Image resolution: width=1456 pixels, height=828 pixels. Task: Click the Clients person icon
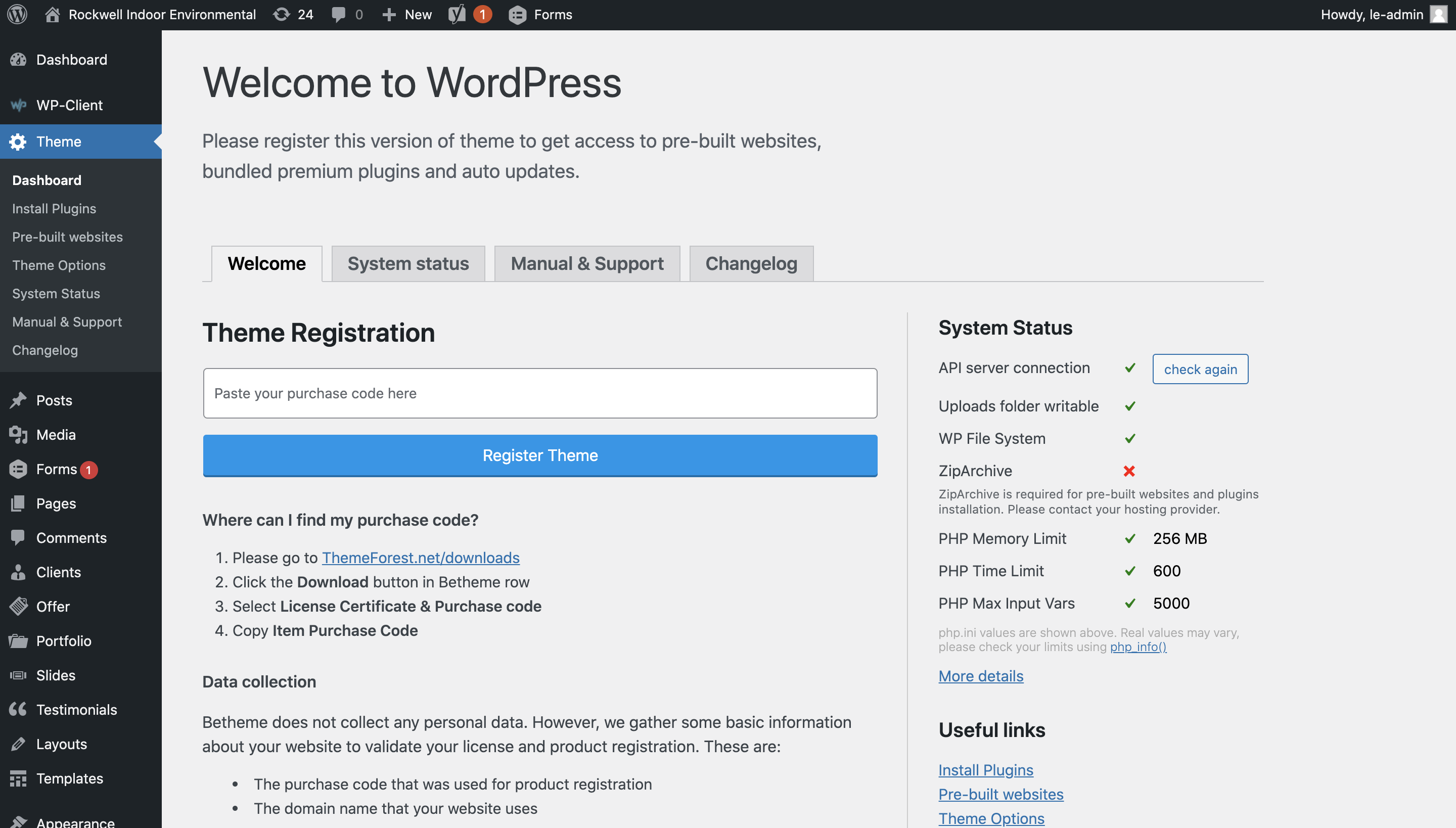coord(18,573)
